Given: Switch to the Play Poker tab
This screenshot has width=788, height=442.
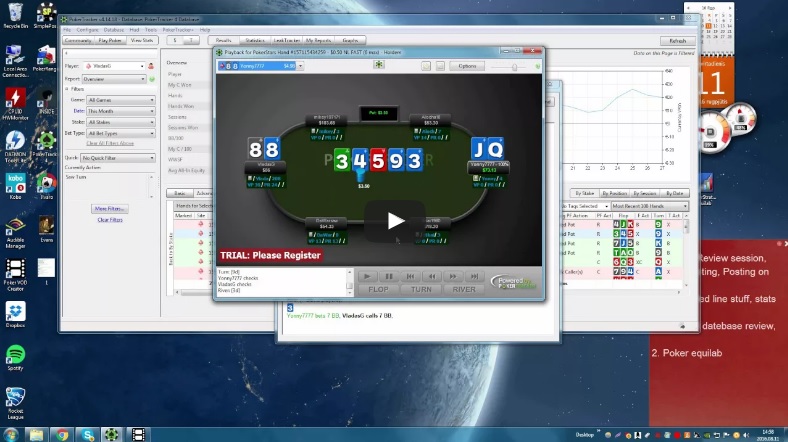Looking at the screenshot, I should click(x=110, y=40).
